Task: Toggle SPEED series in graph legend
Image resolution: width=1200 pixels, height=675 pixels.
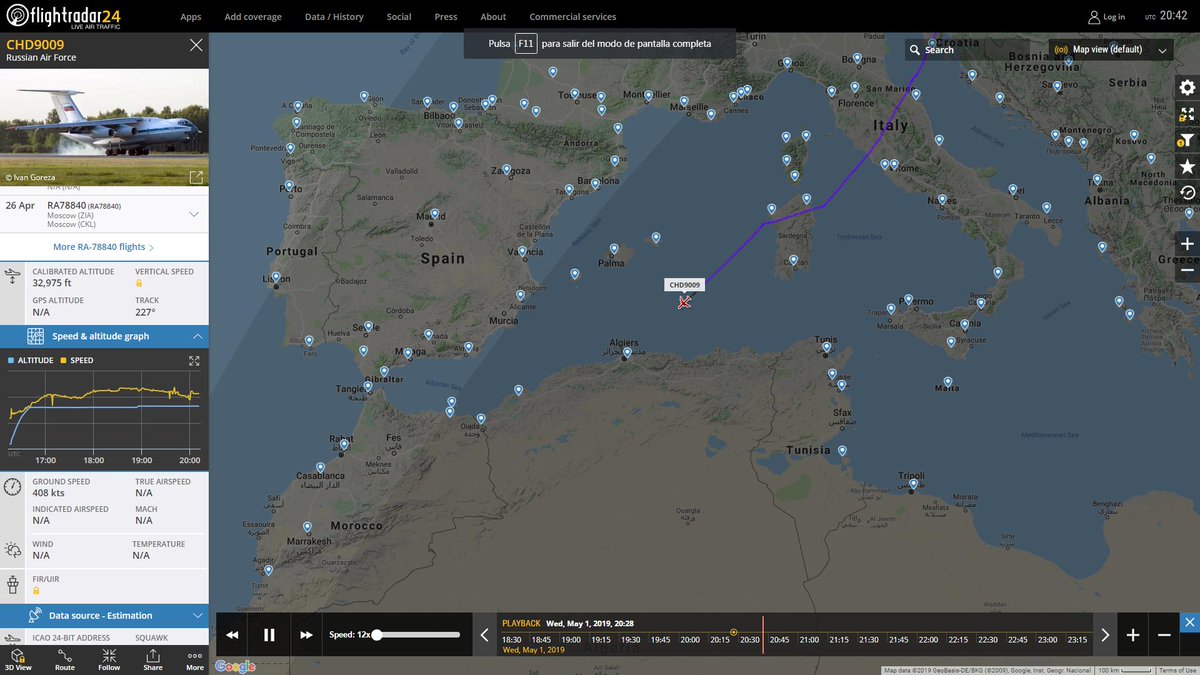Action: click(78, 360)
